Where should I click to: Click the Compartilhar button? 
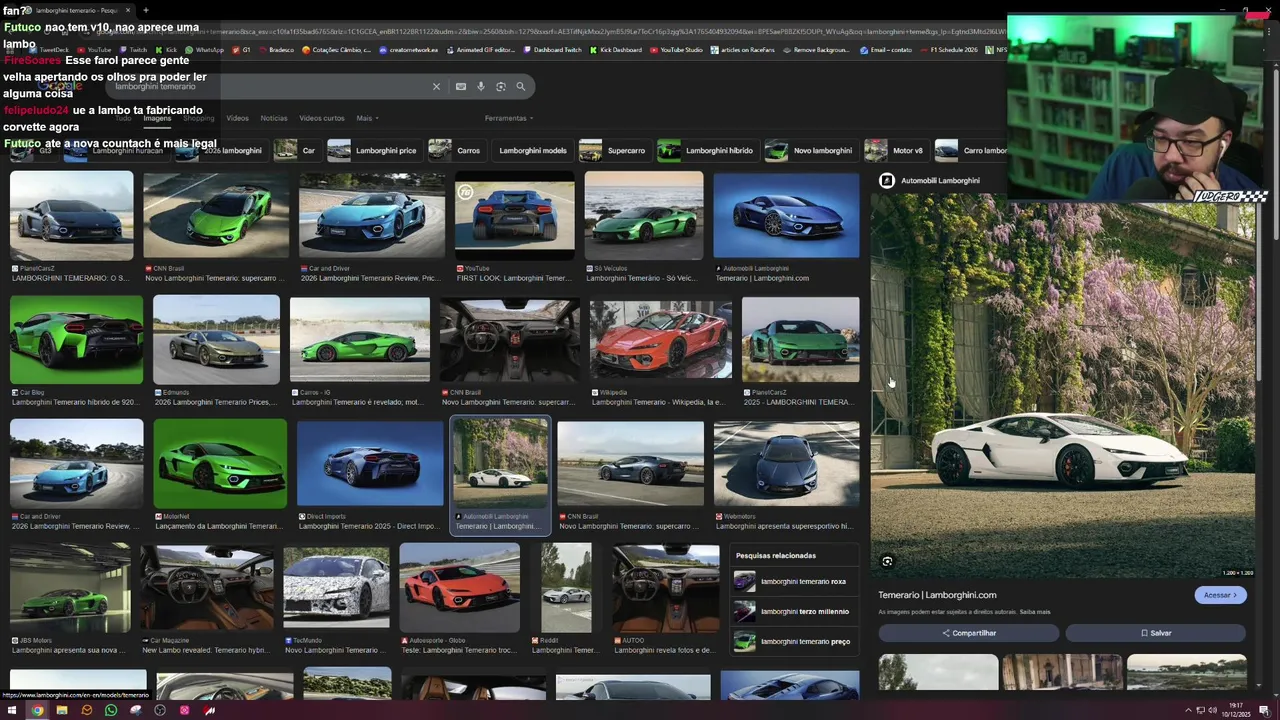click(x=968, y=633)
